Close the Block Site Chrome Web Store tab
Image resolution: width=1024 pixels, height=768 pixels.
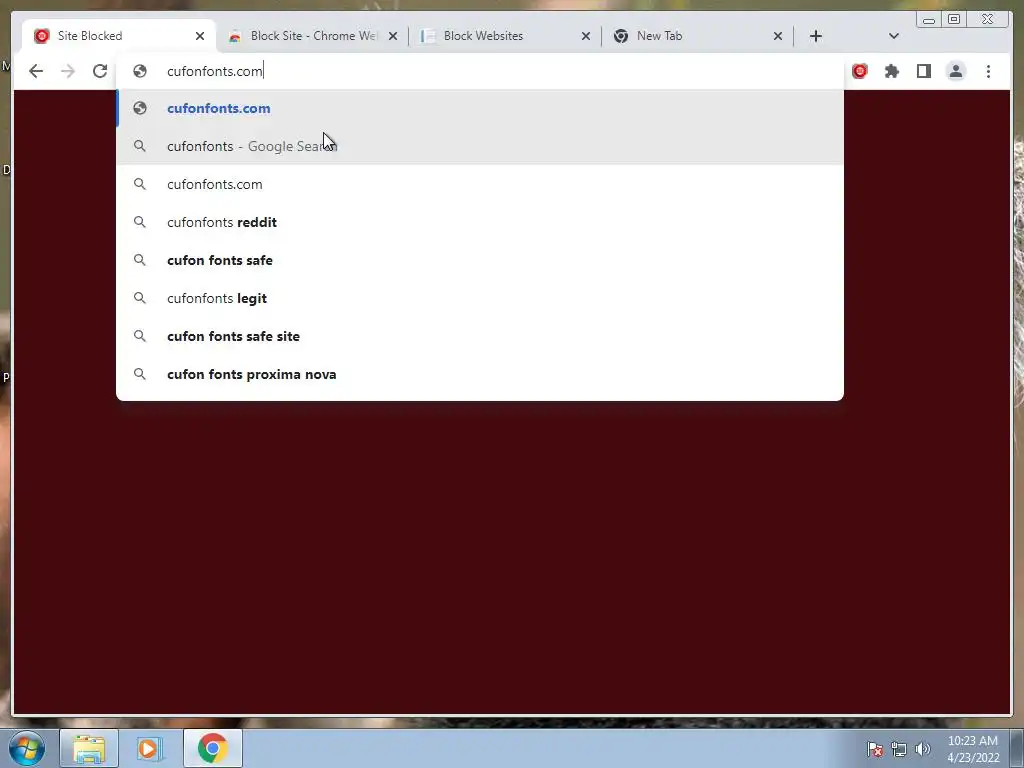click(393, 36)
